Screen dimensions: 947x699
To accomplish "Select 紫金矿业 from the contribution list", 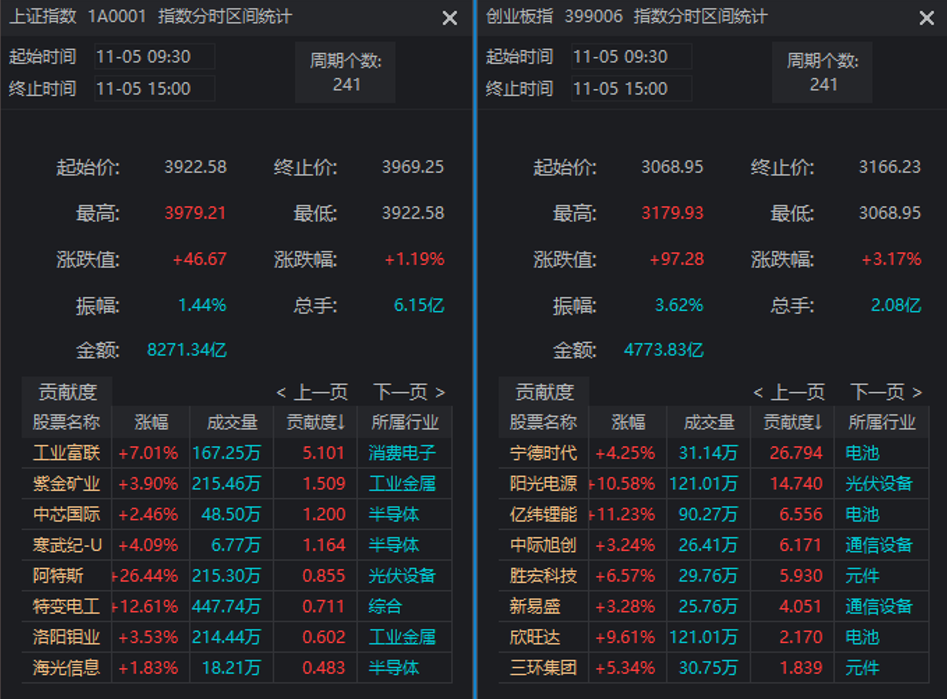I will [x=65, y=482].
